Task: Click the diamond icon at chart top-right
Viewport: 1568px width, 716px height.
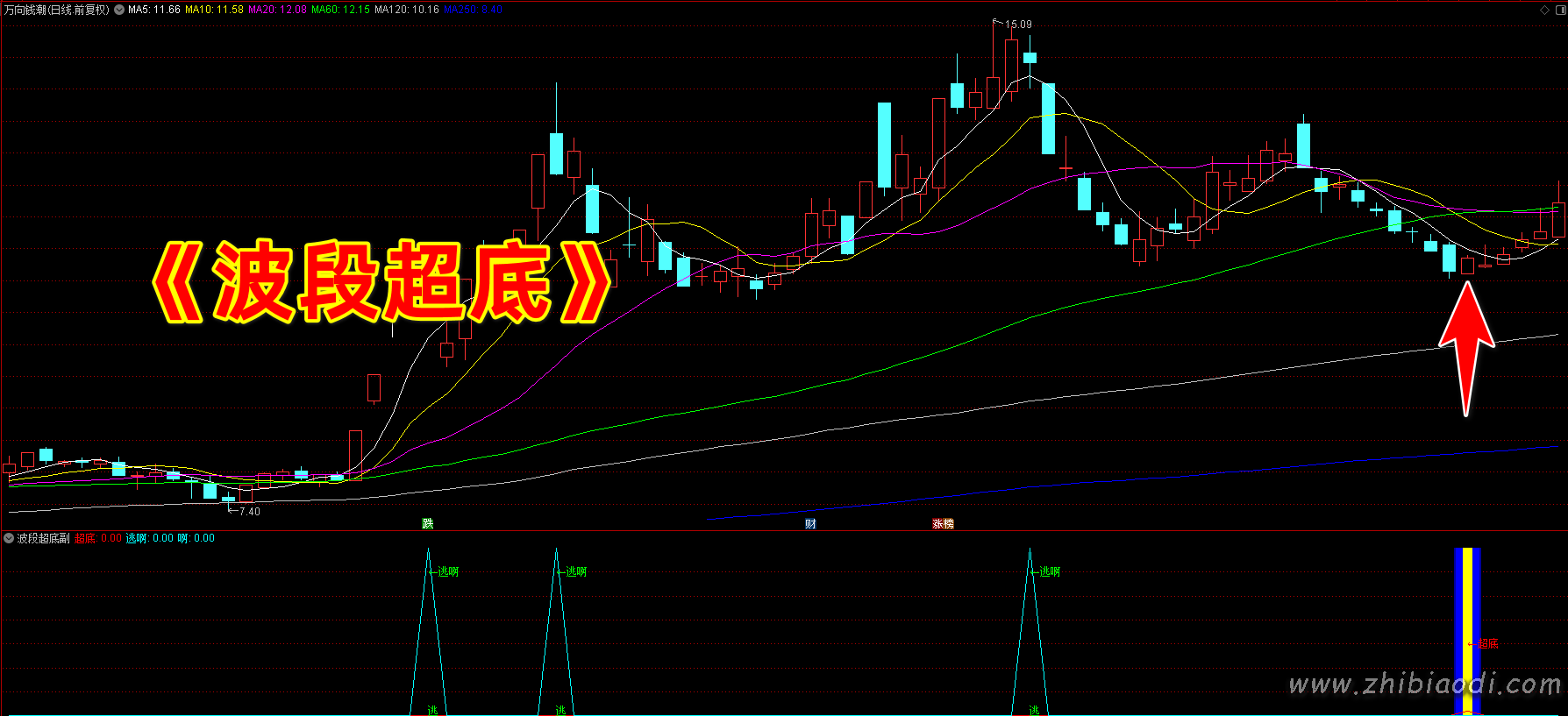Action: pyautogui.click(x=1544, y=10)
